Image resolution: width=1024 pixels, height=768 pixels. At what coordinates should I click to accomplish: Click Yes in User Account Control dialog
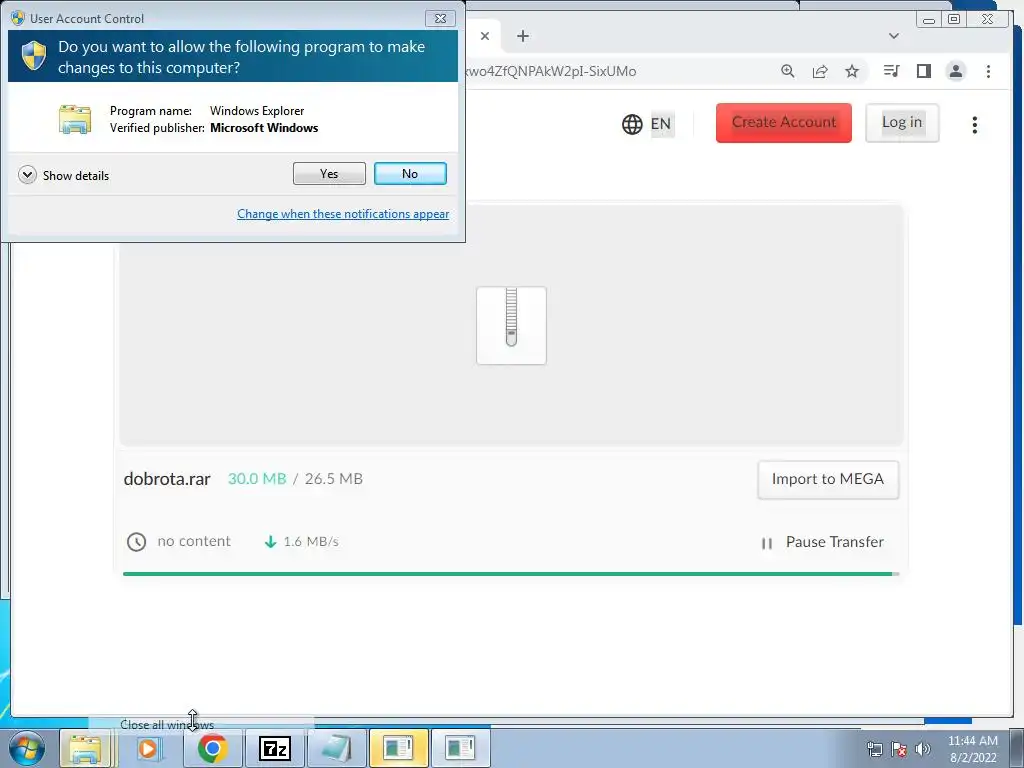coord(329,174)
